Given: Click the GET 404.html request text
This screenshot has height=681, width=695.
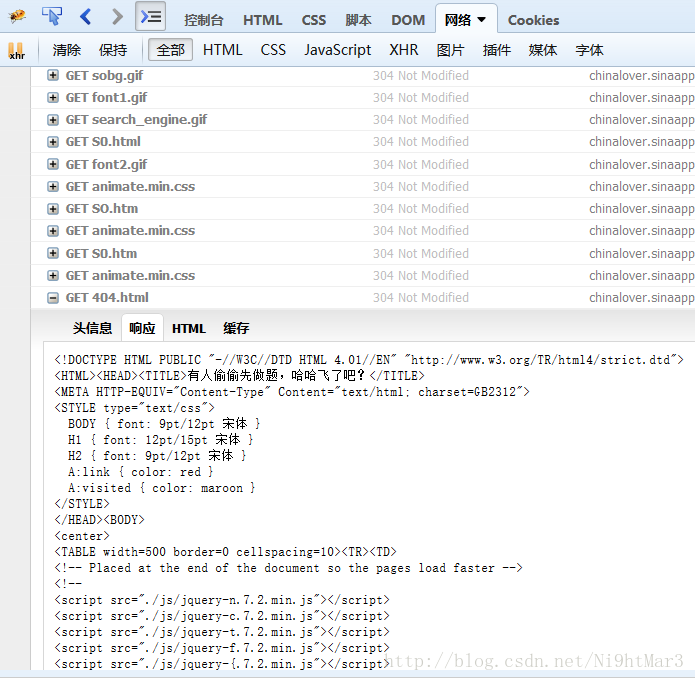Looking at the screenshot, I should (107, 298).
